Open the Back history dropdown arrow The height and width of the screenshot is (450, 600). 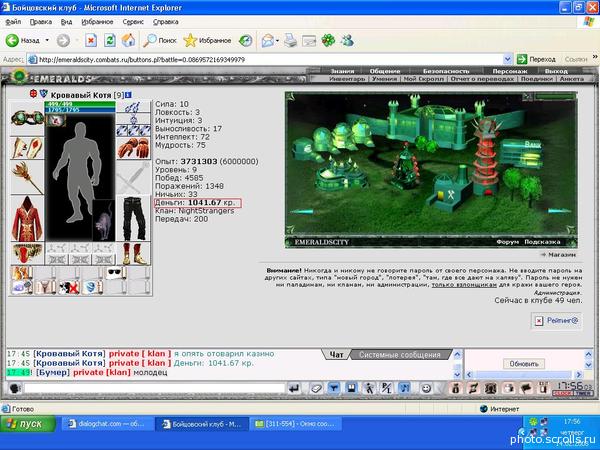coord(47,40)
